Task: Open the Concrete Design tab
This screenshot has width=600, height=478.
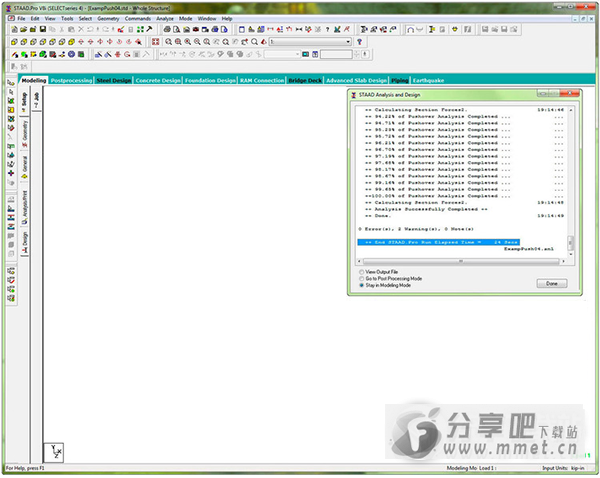Action: (158, 80)
